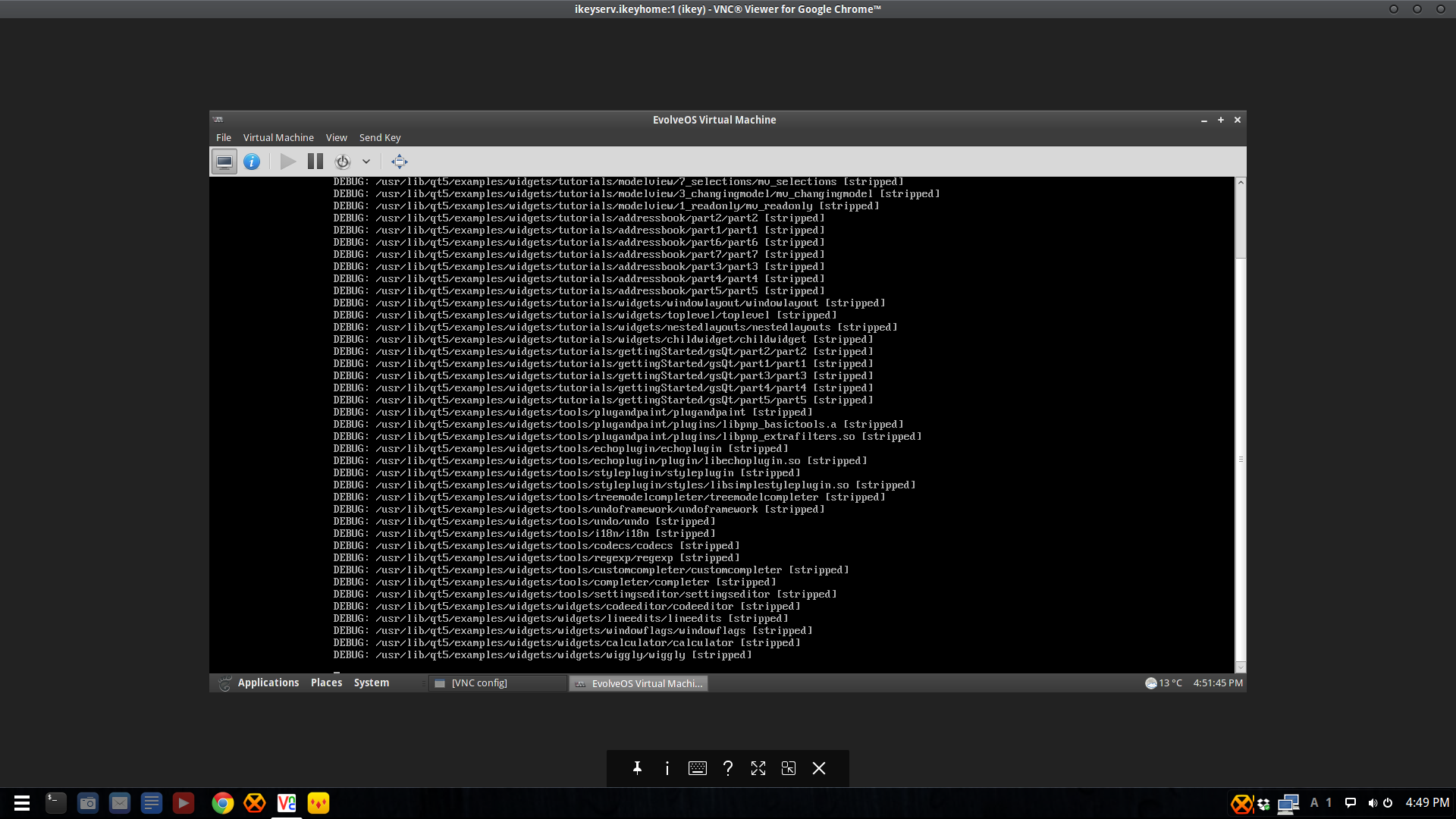Open the mail app in dock

(x=120, y=803)
